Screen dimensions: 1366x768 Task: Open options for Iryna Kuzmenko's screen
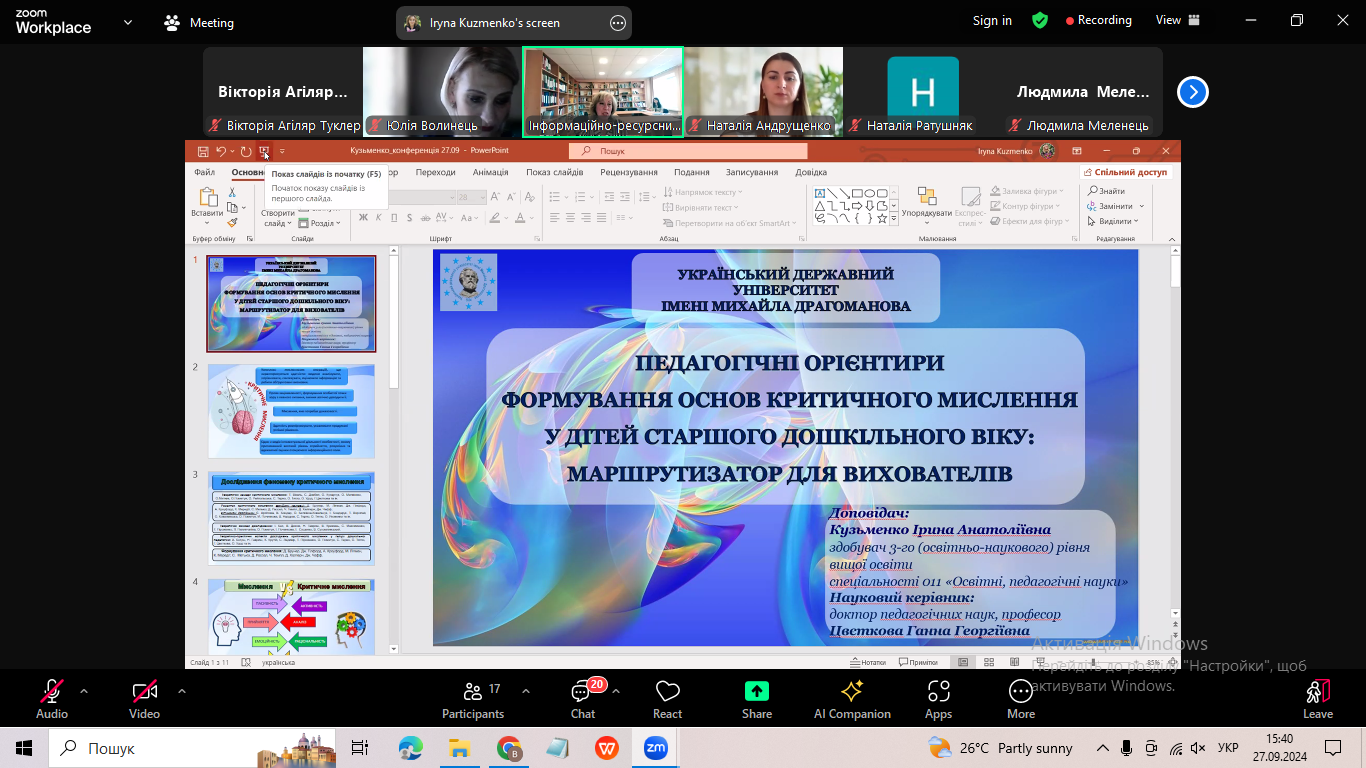pos(617,22)
